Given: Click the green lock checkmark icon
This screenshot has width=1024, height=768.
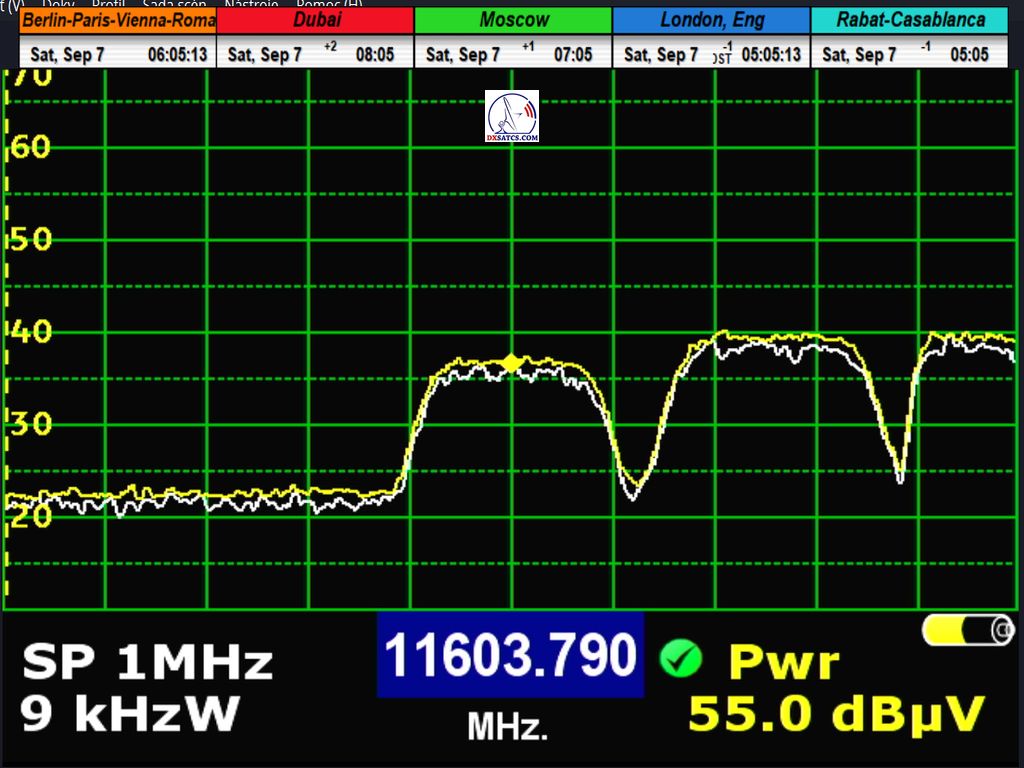Looking at the screenshot, I should 679,658.
